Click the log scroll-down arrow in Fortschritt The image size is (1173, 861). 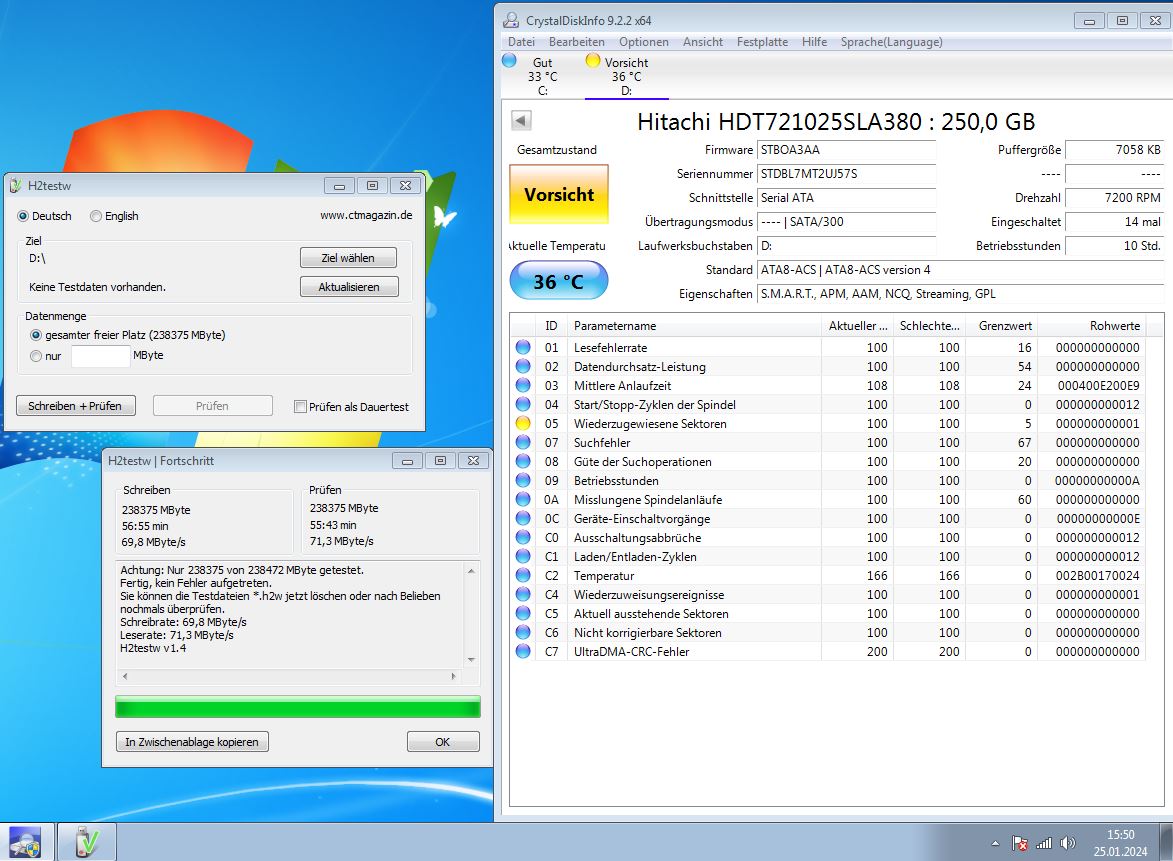point(471,660)
